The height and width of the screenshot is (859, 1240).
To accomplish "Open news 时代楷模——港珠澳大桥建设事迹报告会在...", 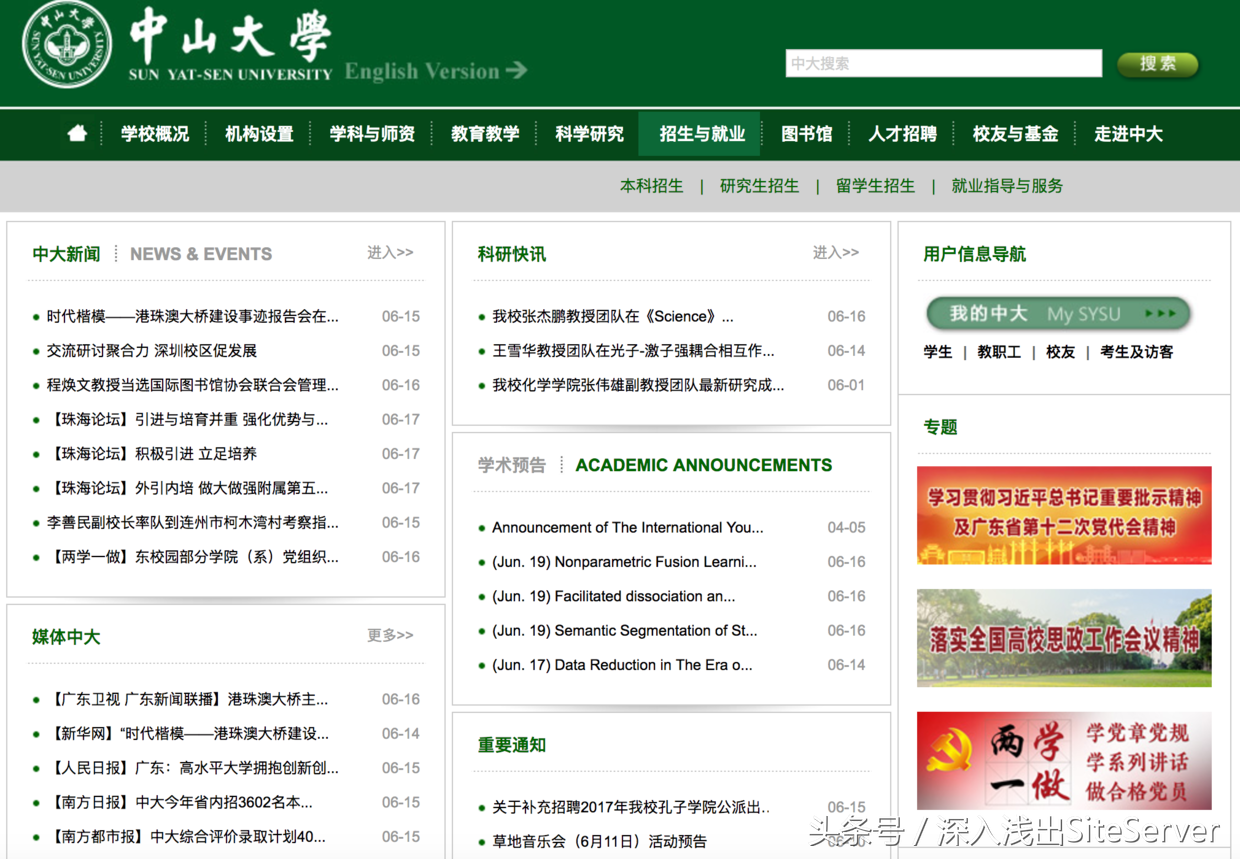I will pyautogui.click(x=192, y=316).
